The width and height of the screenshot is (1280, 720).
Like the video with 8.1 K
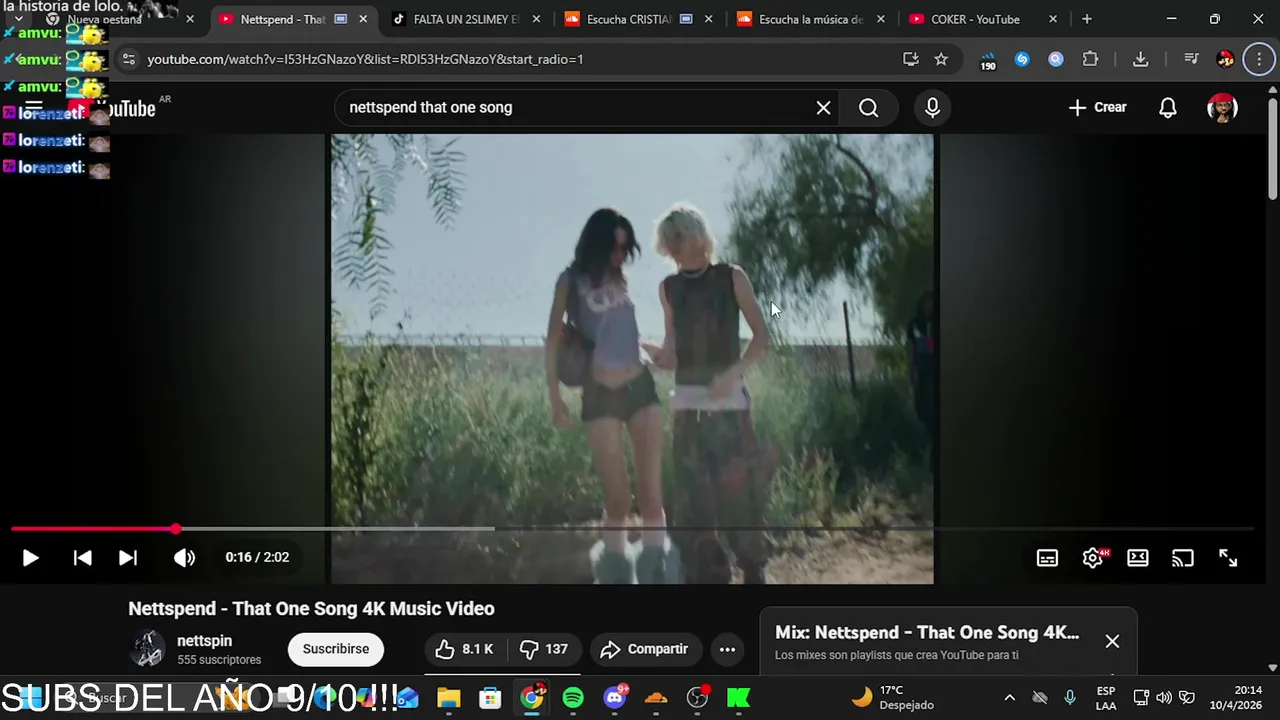[x=465, y=649]
